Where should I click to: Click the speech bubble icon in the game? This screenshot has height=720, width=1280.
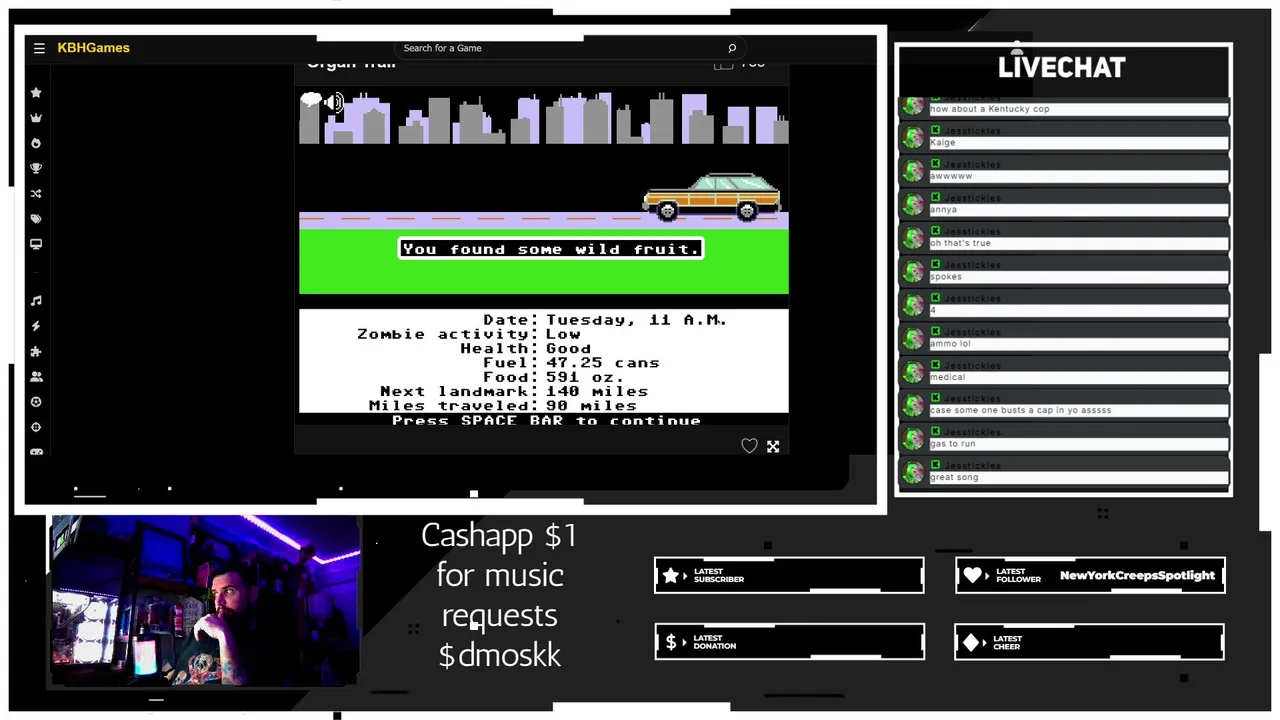311,99
